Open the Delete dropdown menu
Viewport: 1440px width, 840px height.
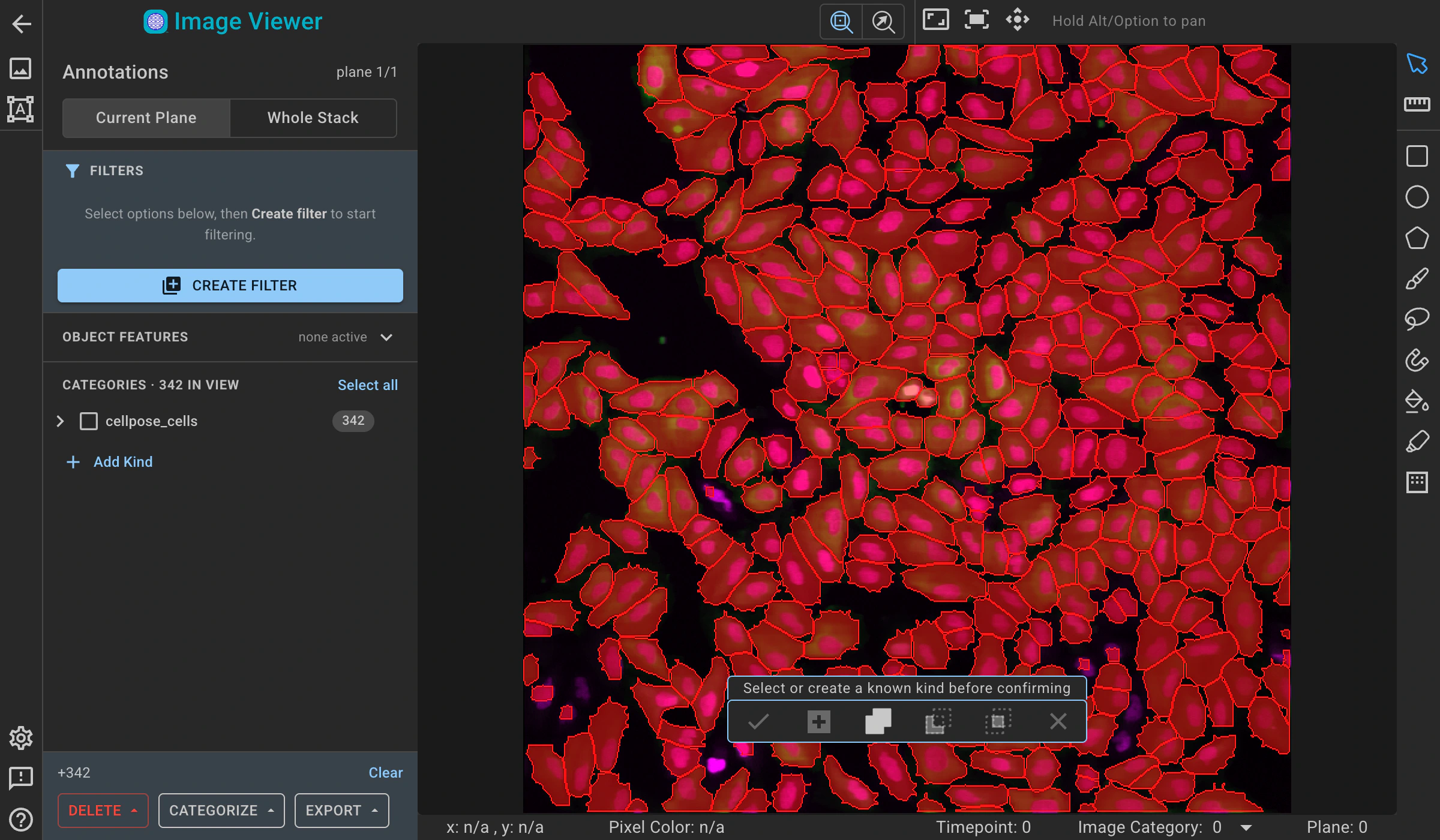point(103,811)
